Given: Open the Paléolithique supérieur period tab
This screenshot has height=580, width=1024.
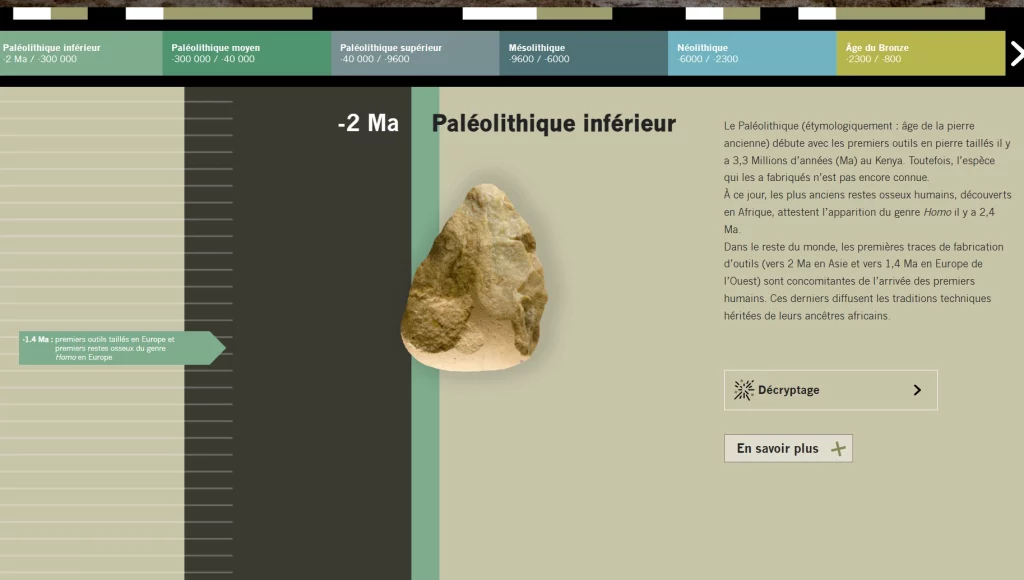Looking at the screenshot, I should coord(415,53).
